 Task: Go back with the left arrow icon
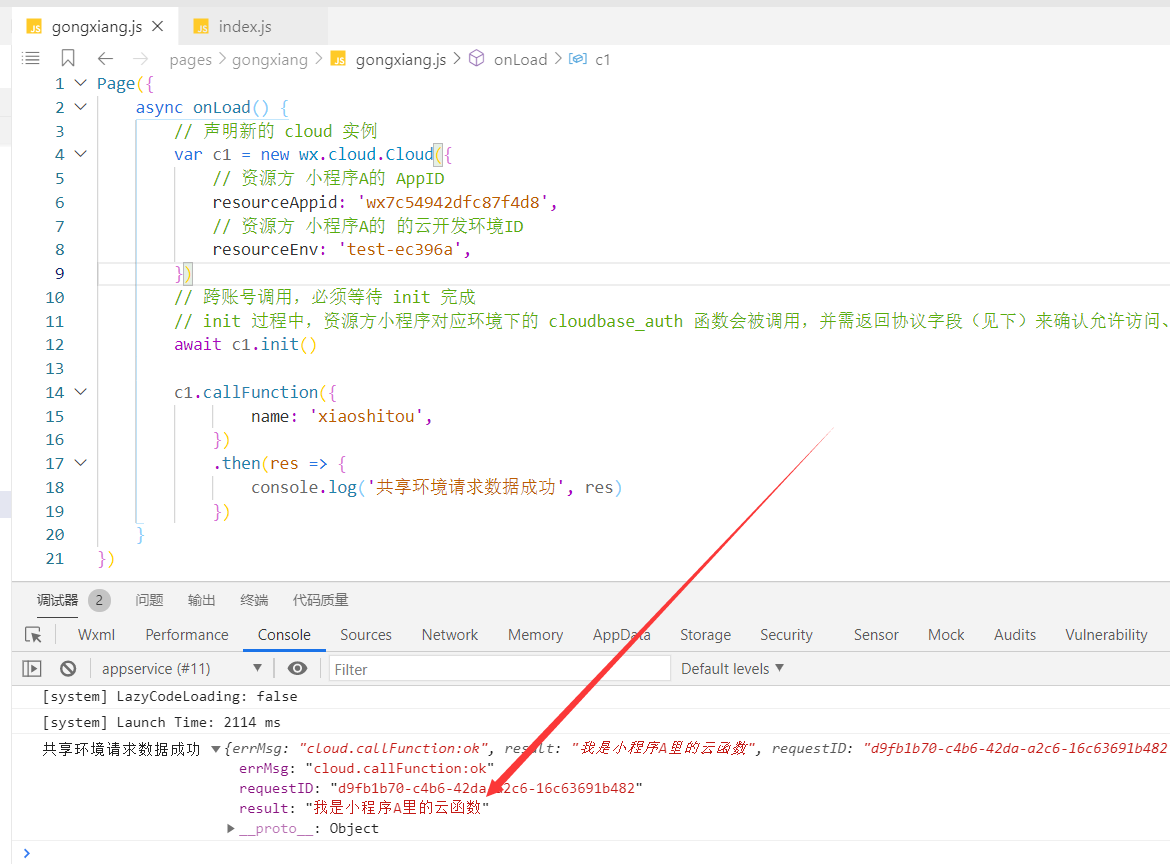click(105, 58)
